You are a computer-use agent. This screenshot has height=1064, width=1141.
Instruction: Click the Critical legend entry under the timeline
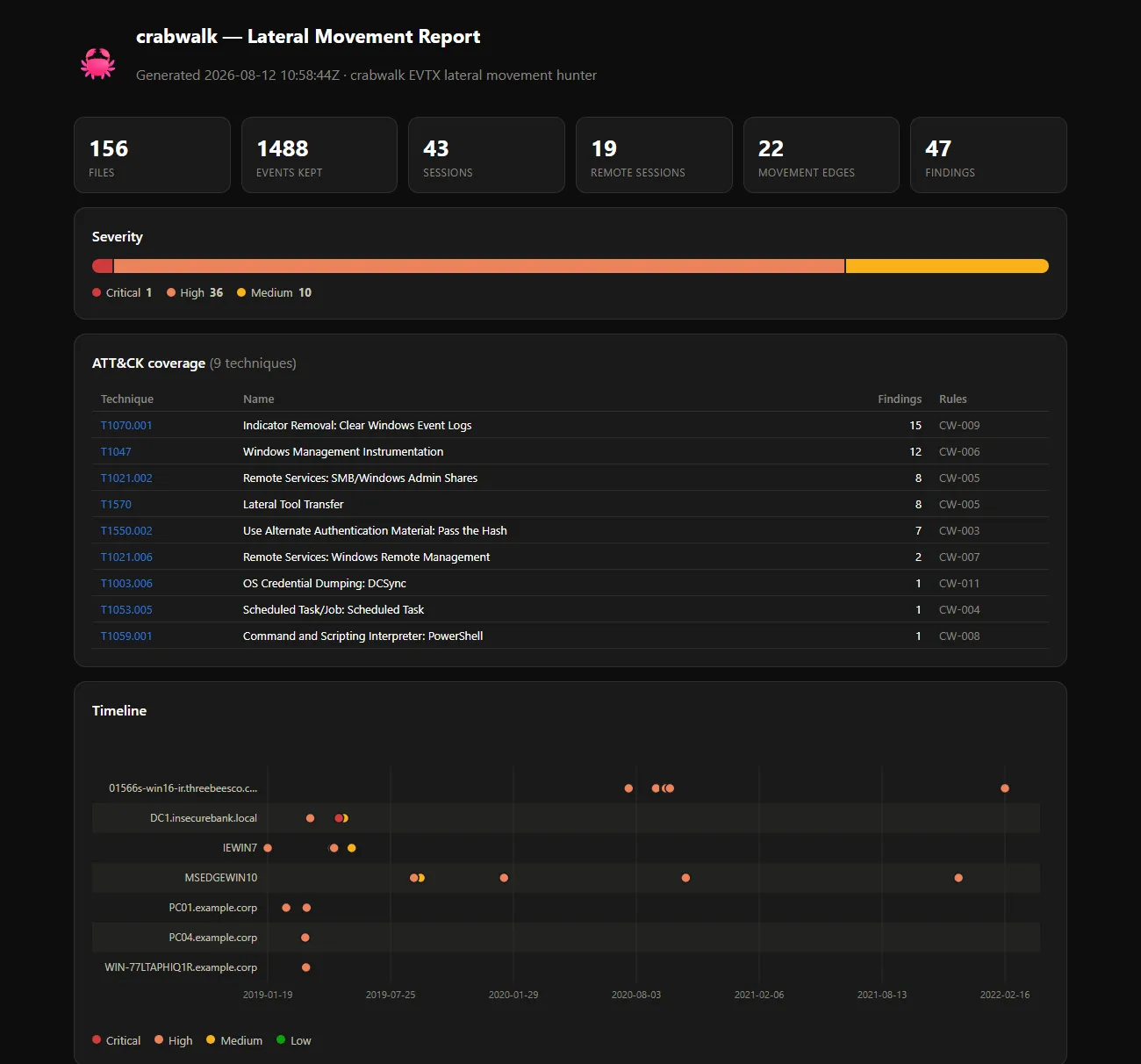116,1040
